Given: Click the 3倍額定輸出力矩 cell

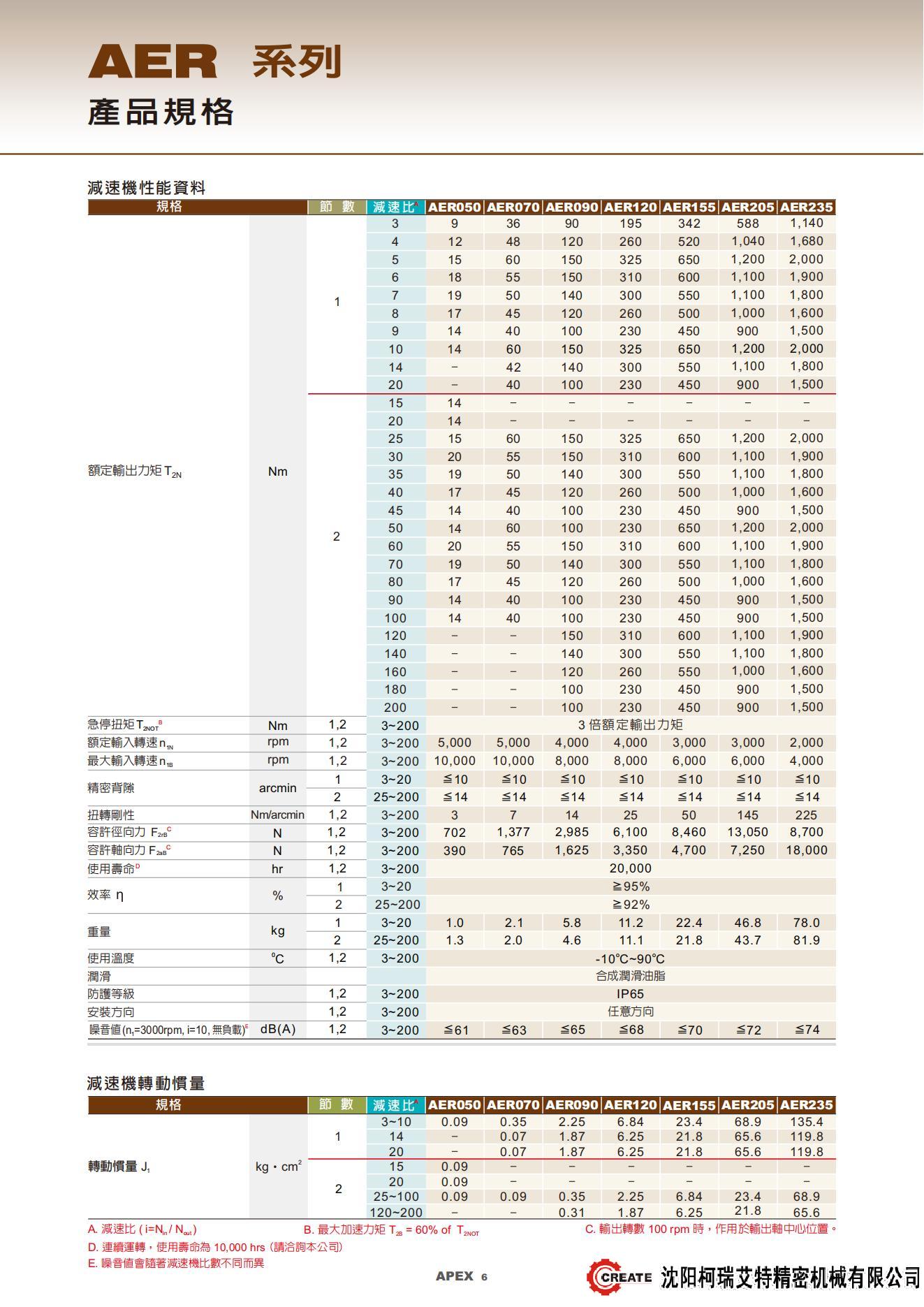Looking at the screenshot, I should click(x=630, y=725).
